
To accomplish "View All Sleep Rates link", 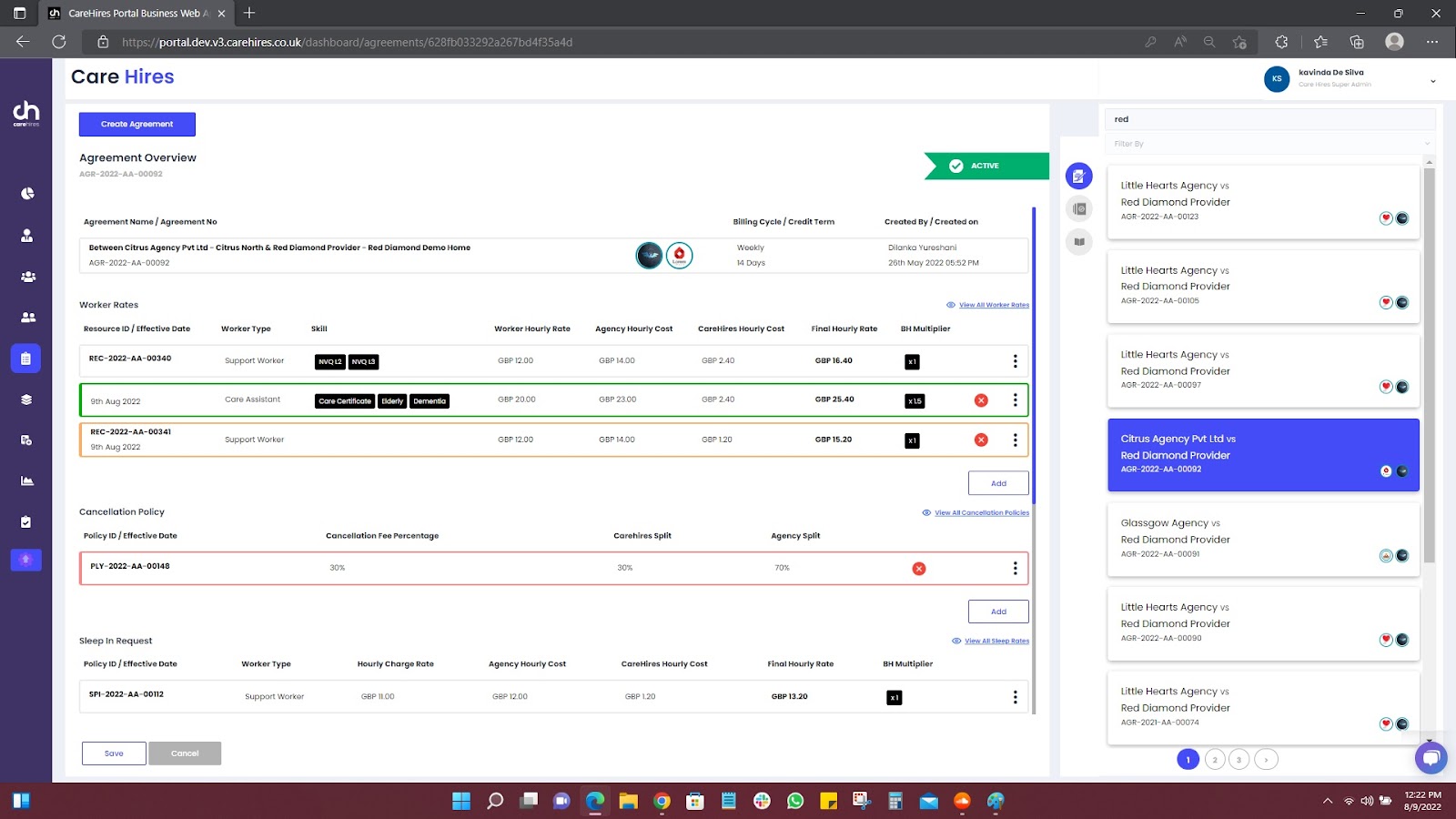I will [x=996, y=641].
